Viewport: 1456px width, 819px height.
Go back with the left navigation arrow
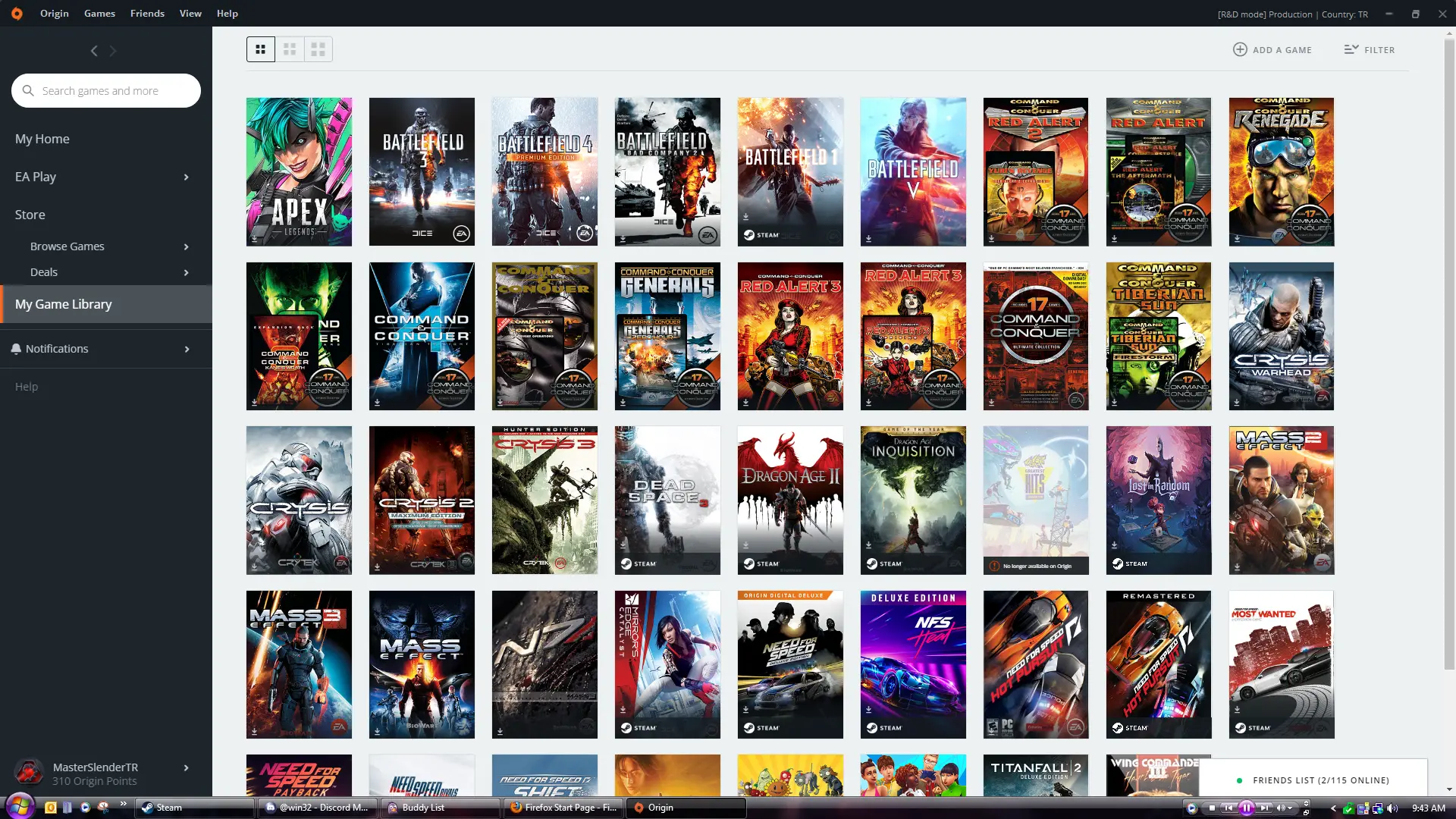point(94,51)
